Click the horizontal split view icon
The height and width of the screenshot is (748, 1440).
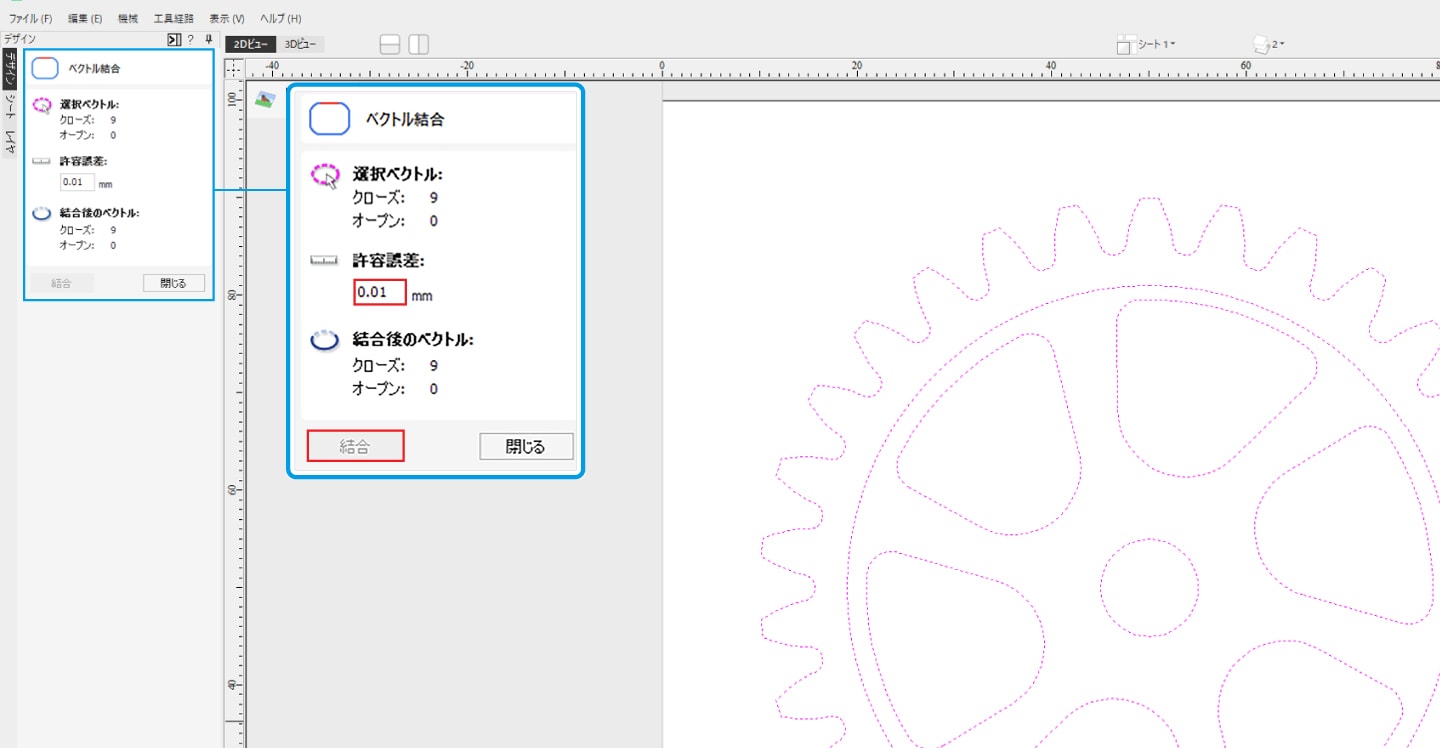390,45
